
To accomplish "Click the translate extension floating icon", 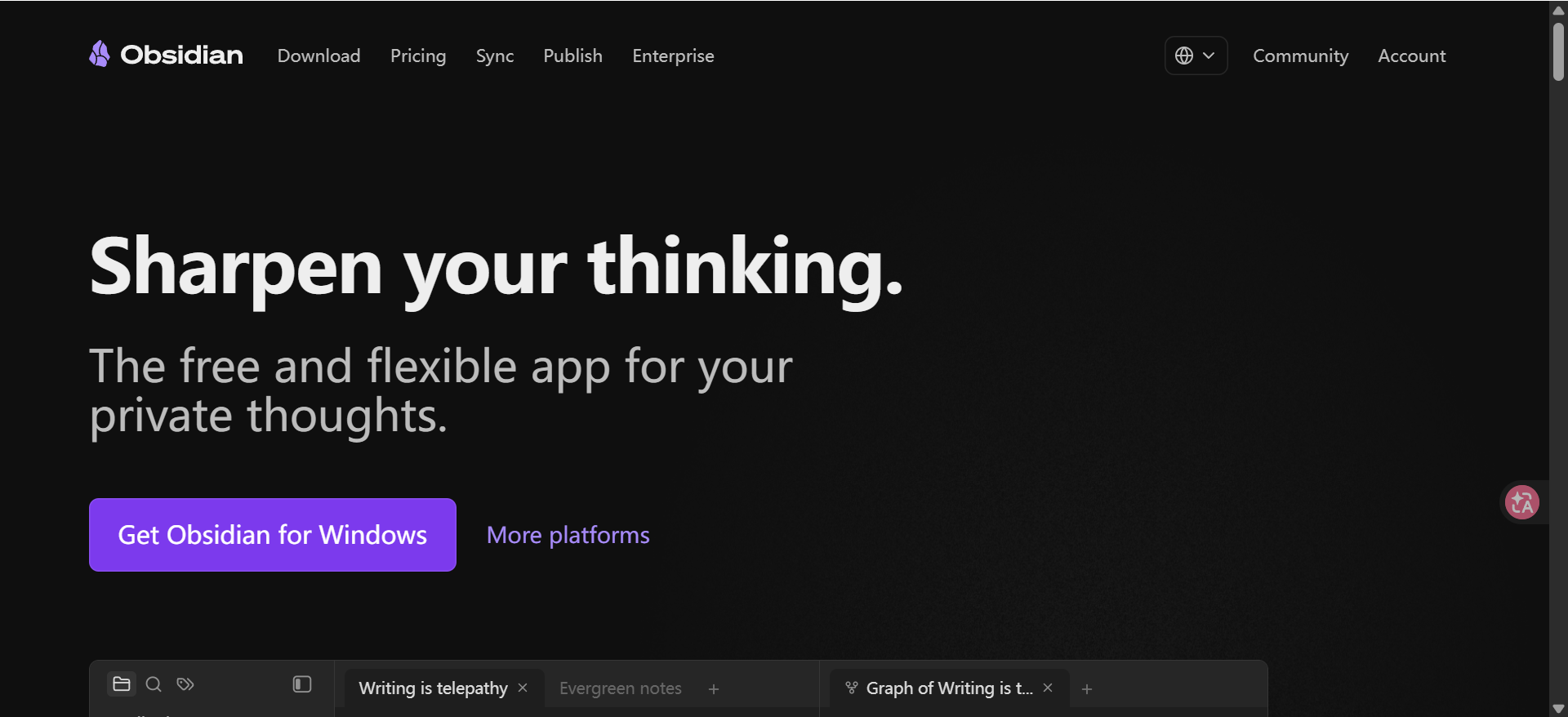I will point(1522,502).
